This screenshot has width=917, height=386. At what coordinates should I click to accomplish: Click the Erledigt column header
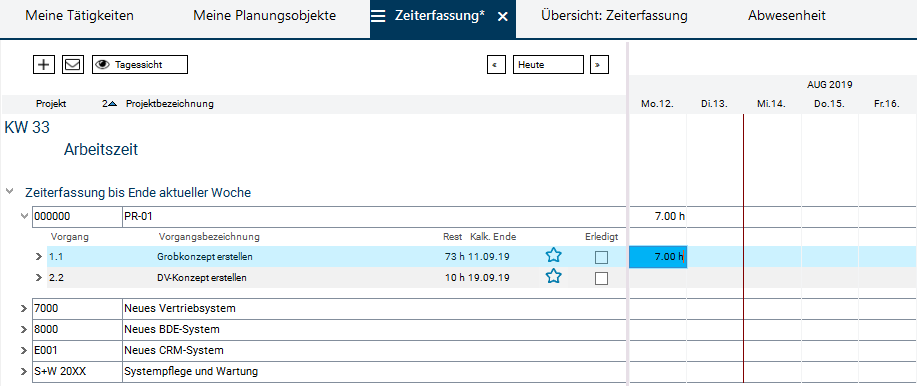(x=601, y=237)
